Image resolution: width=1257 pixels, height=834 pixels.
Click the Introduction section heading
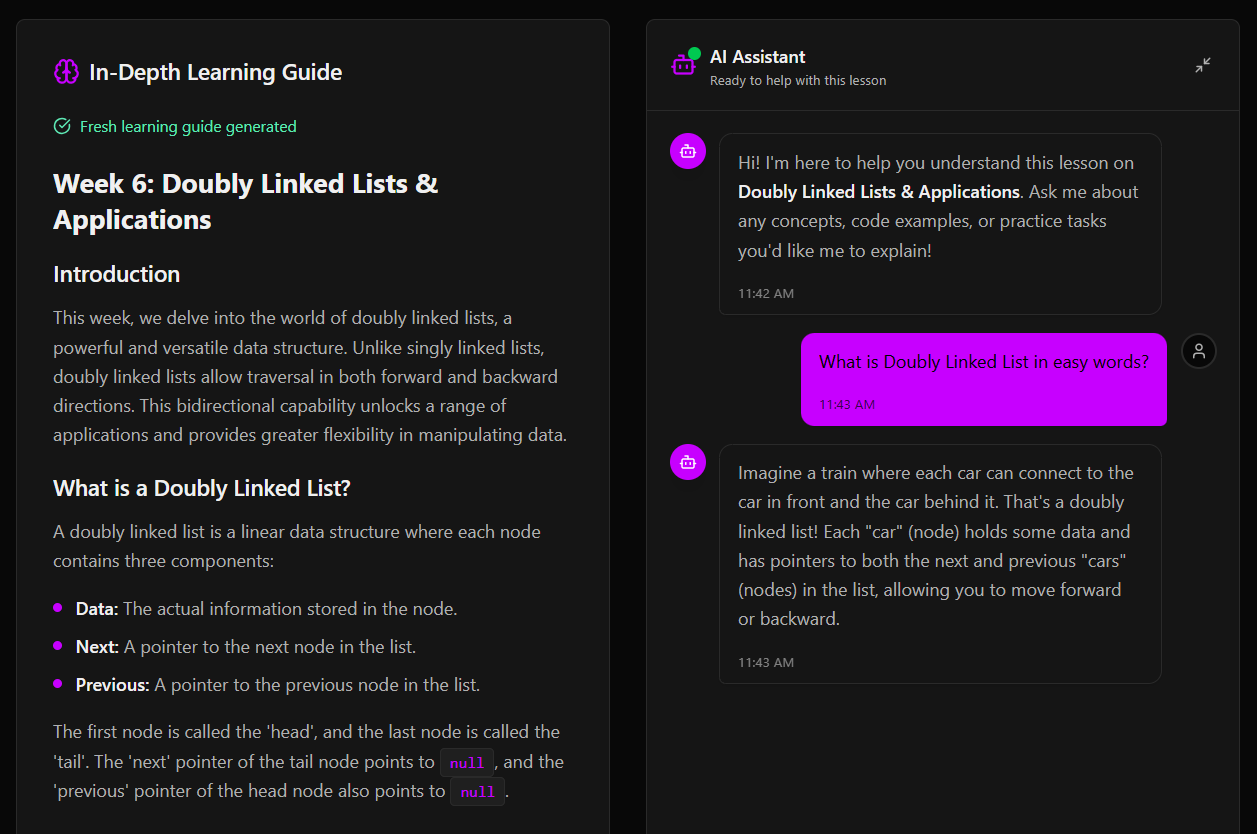(117, 274)
